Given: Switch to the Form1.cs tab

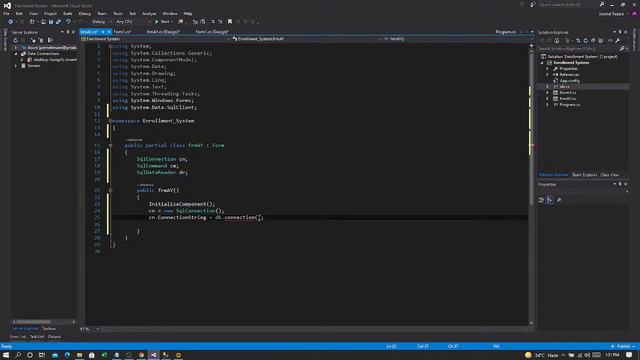Looking at the screenshot, I should click(122, 32).
